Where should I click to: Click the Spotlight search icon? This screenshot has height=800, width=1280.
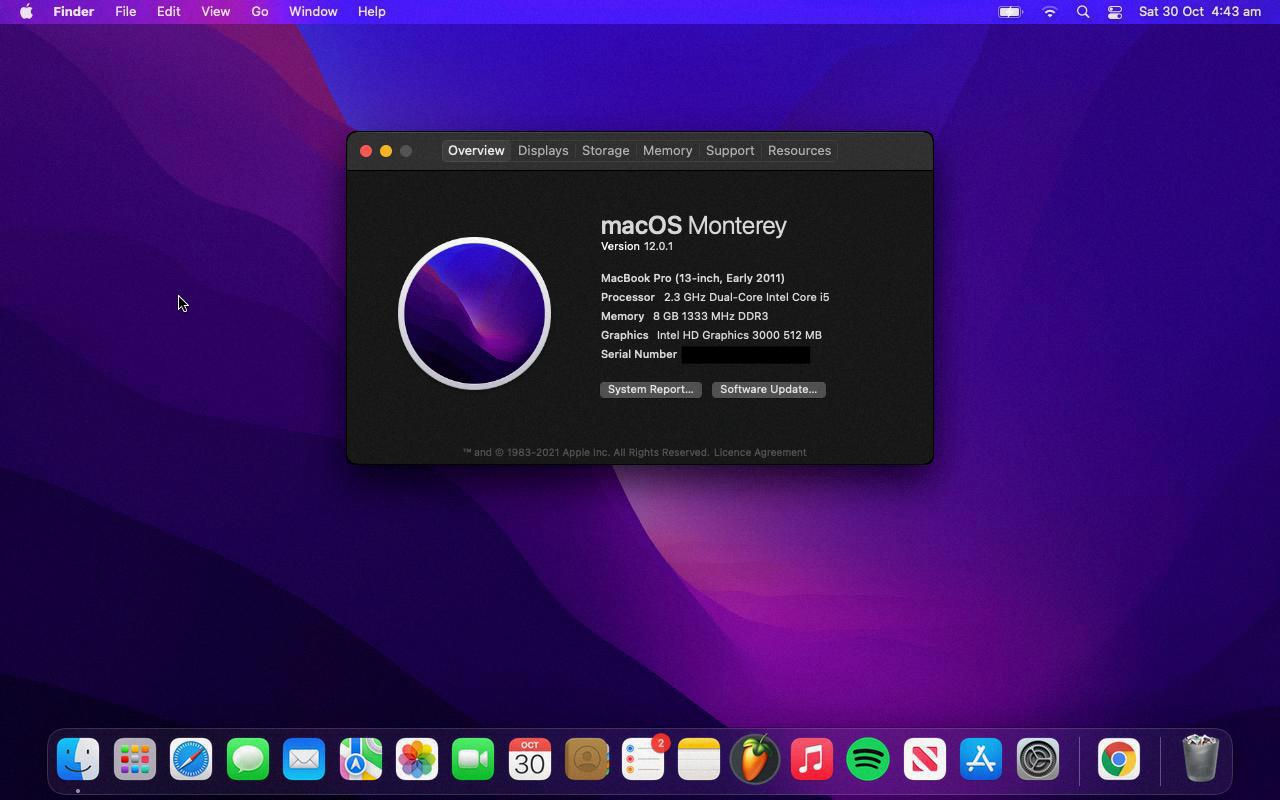pyautogui.click(x=1082, y=12)
